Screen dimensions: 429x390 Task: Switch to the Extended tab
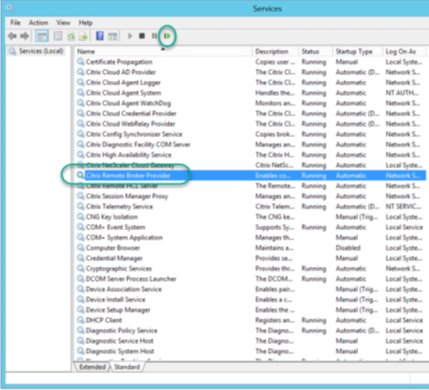pyautogui.click(x=92, y=367)
